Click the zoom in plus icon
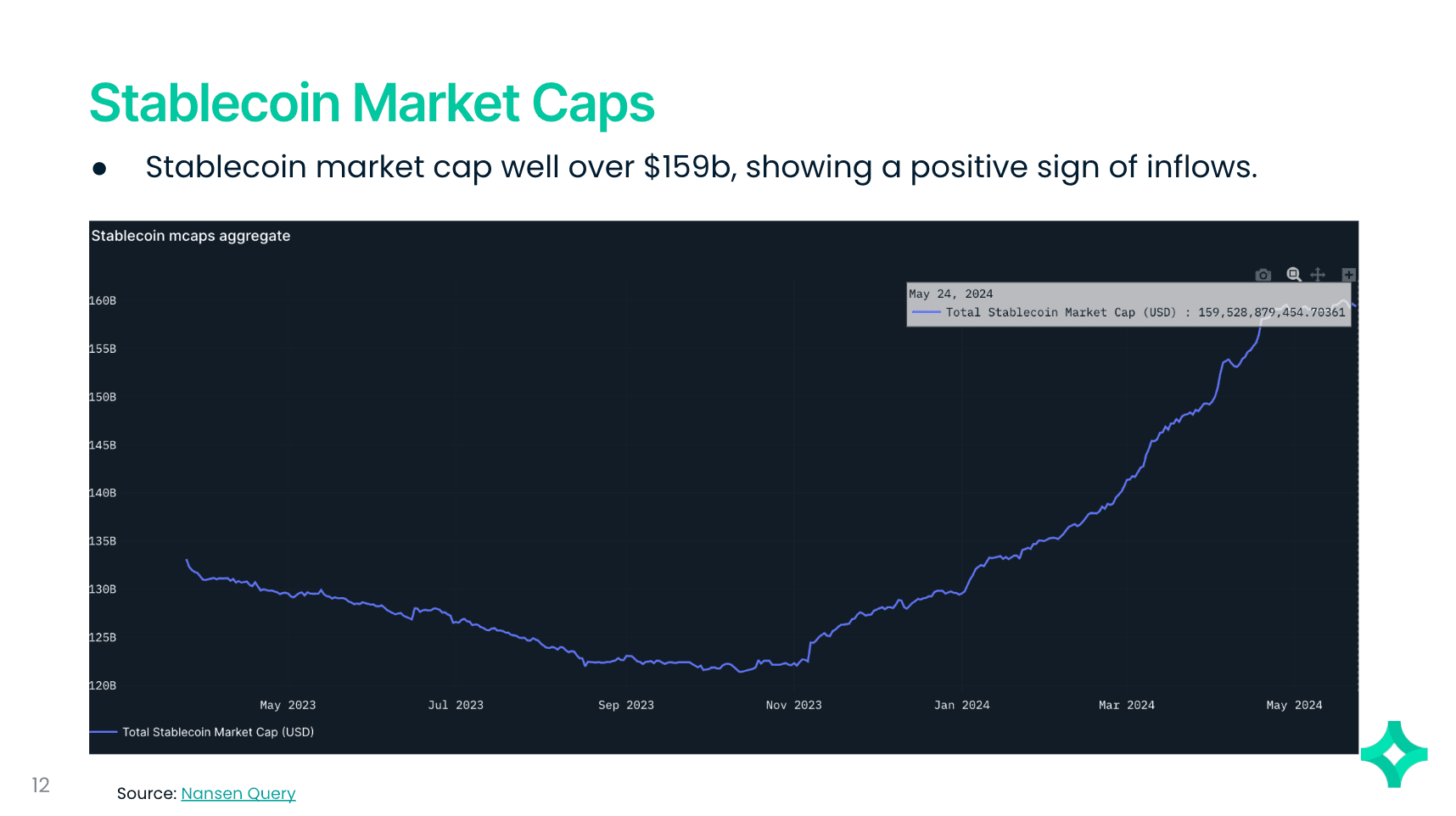 (x=1348, y=274)
